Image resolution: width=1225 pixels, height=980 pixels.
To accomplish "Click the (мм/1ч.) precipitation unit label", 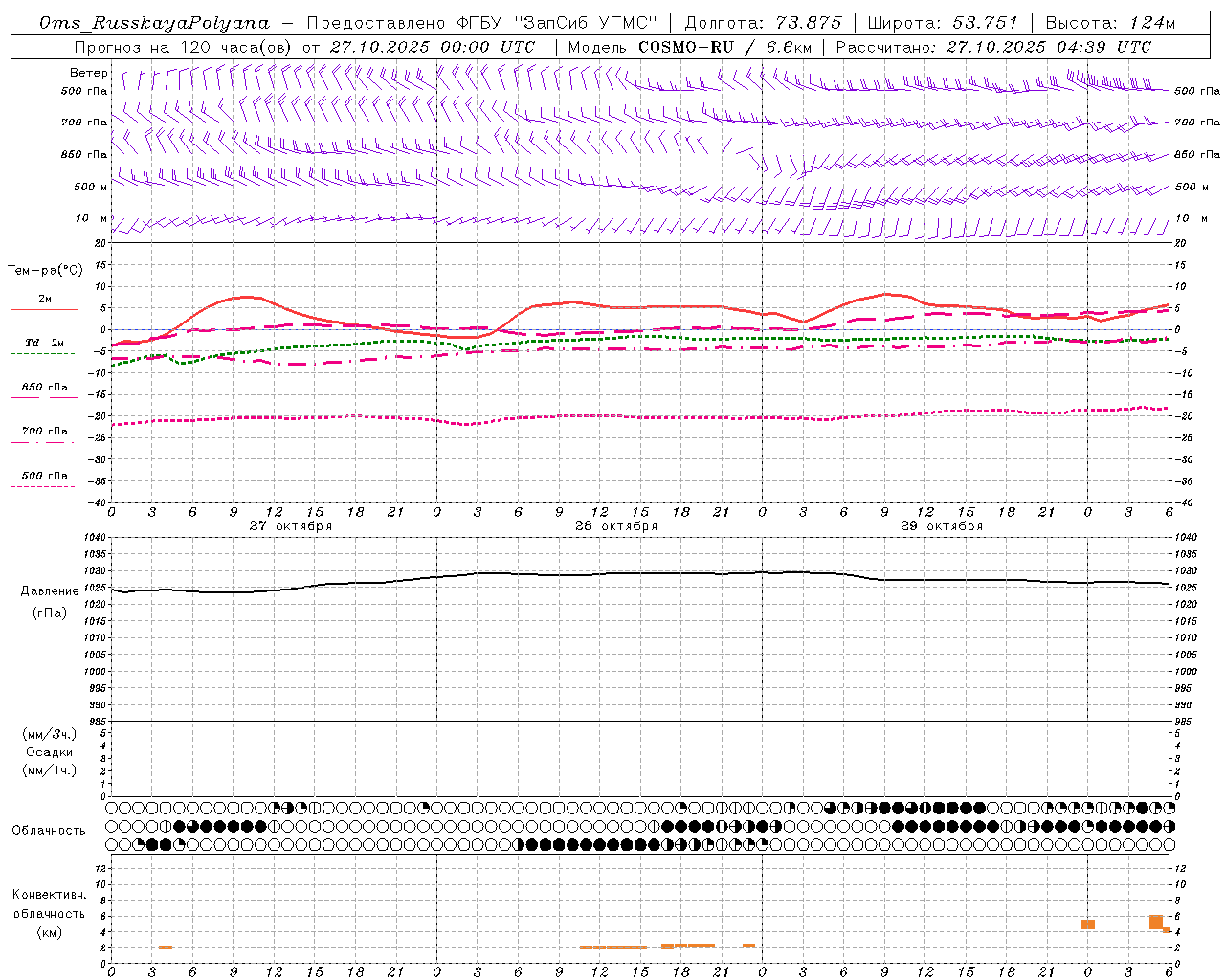I will pyautogui.click(x=49, y=770).
